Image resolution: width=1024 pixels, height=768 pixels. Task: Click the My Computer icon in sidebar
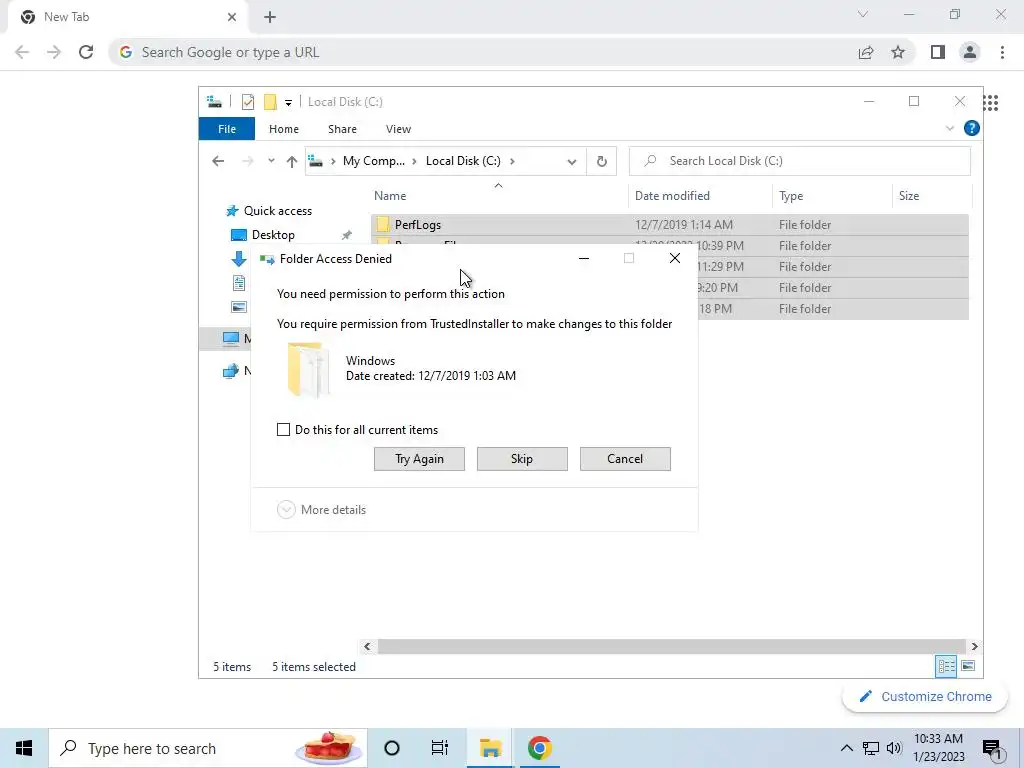[x=231, y=338]
